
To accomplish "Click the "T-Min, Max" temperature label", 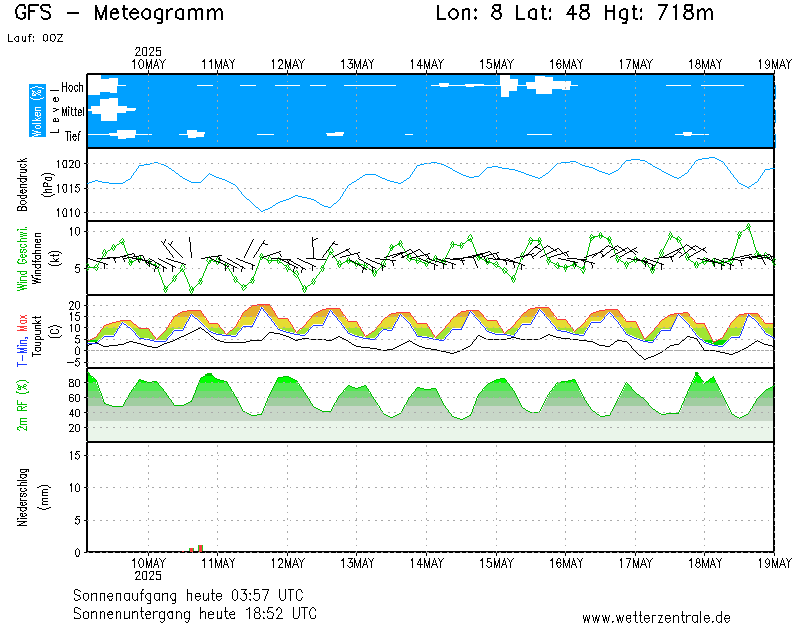I will (22, 340).
